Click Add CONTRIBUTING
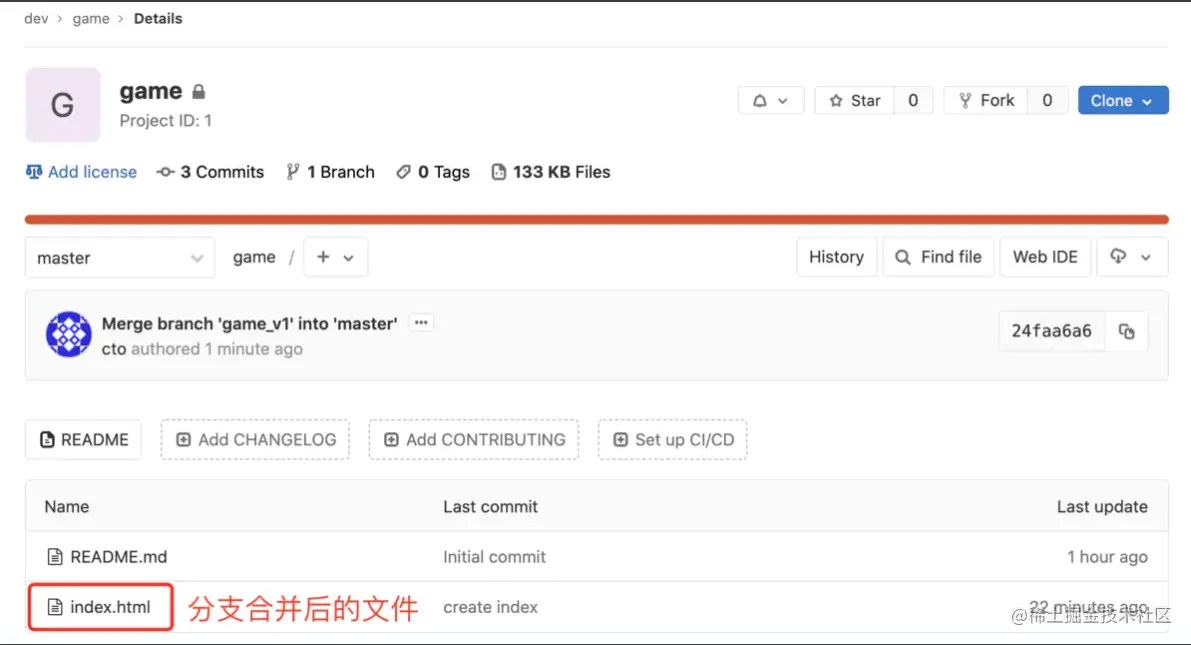1191x645 pixels. [x=474, y=439]
